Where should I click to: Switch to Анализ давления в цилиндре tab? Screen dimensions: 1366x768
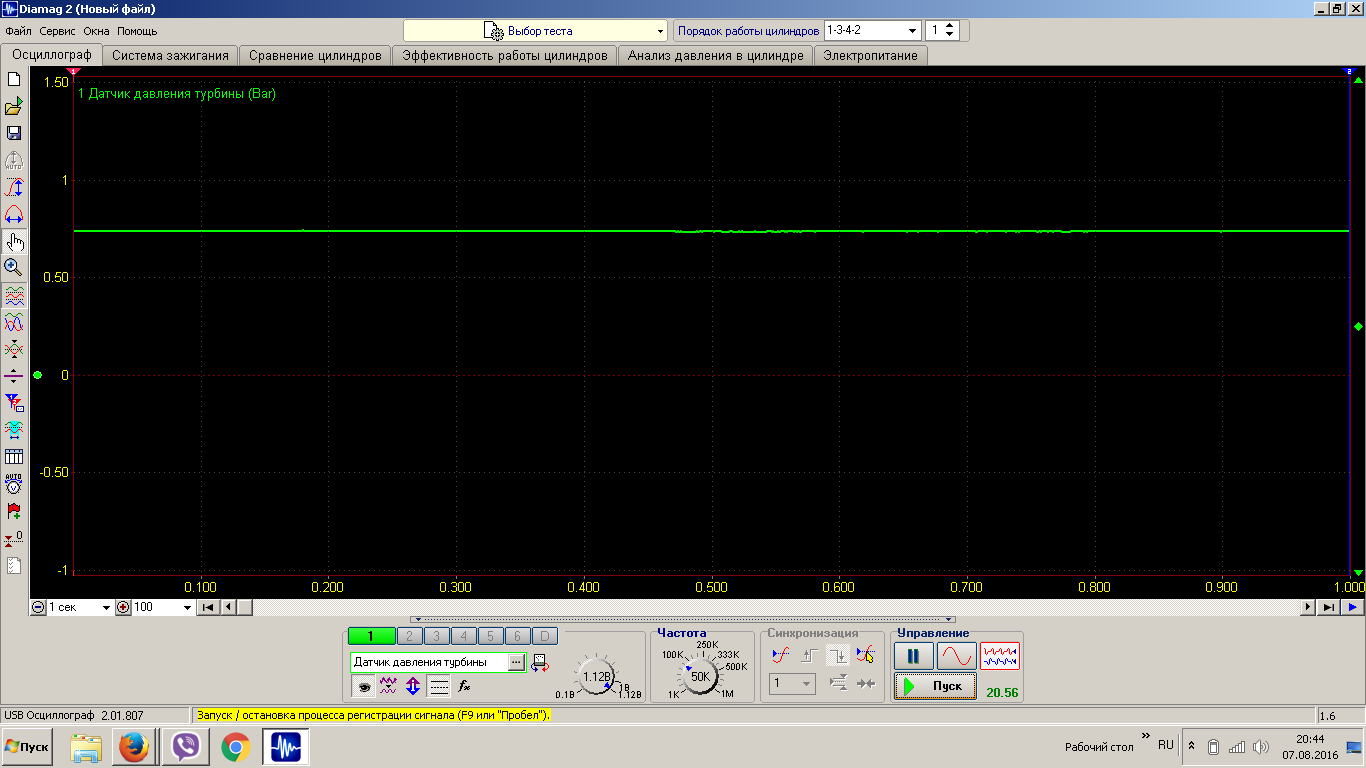click(716, 56)
